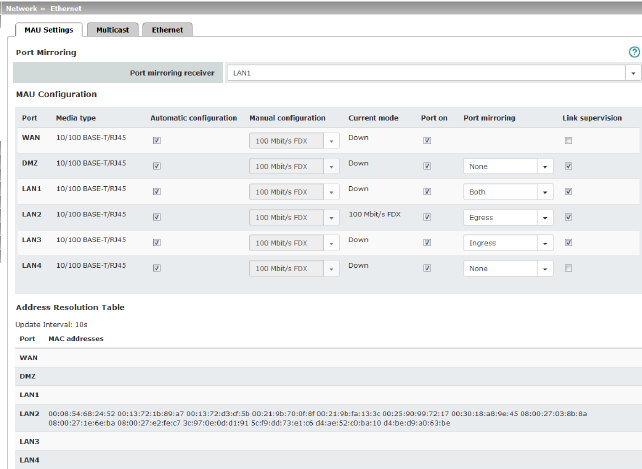Open LAN3 manual configuration speed dropdown
This screenshot has height=469, width=642.
(294, 243)
